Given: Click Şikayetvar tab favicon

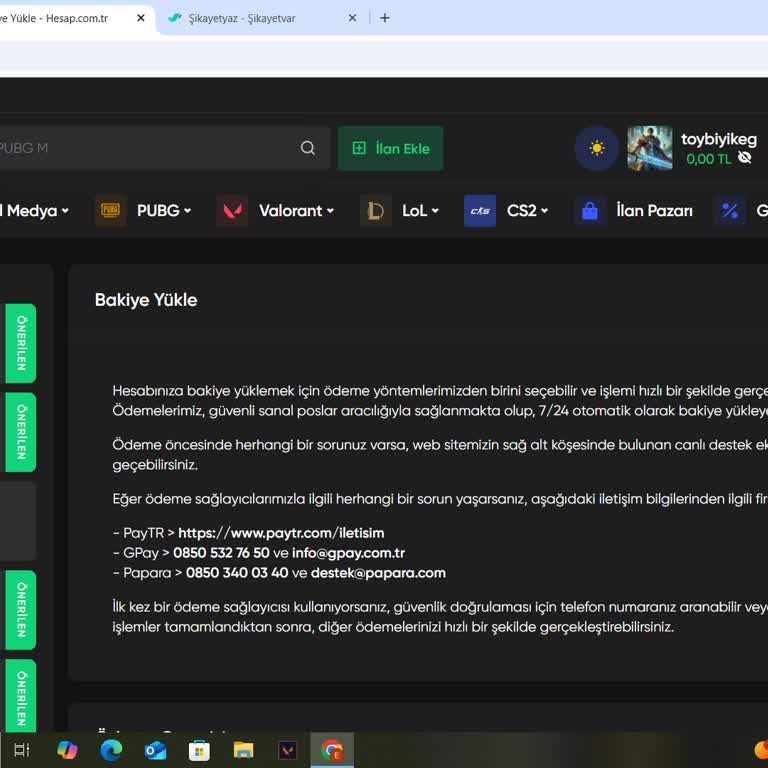Looking at the screenshot, I should click(174, 18).
